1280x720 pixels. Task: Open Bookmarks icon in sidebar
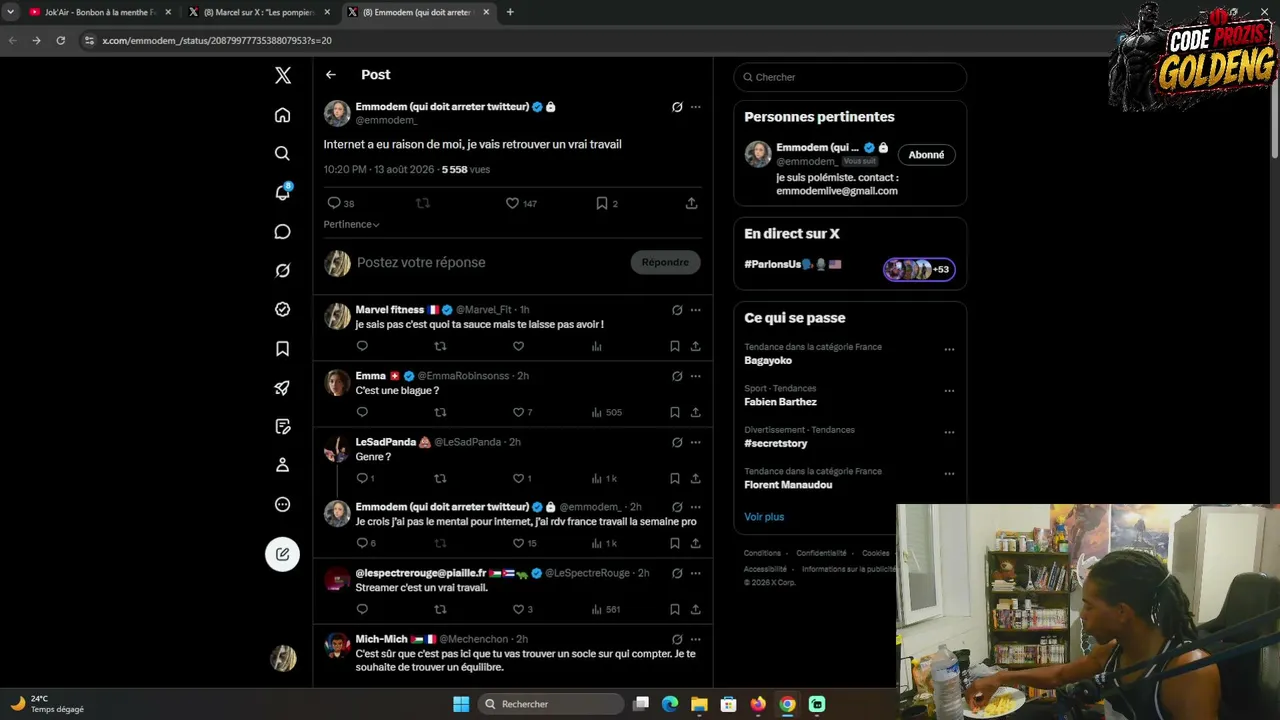coord(283,348)
